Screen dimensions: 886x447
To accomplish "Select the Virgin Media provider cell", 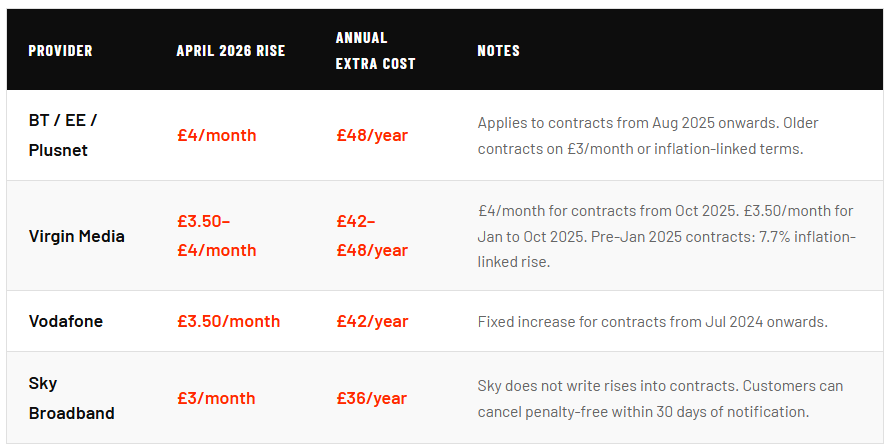I will (77, 236).
